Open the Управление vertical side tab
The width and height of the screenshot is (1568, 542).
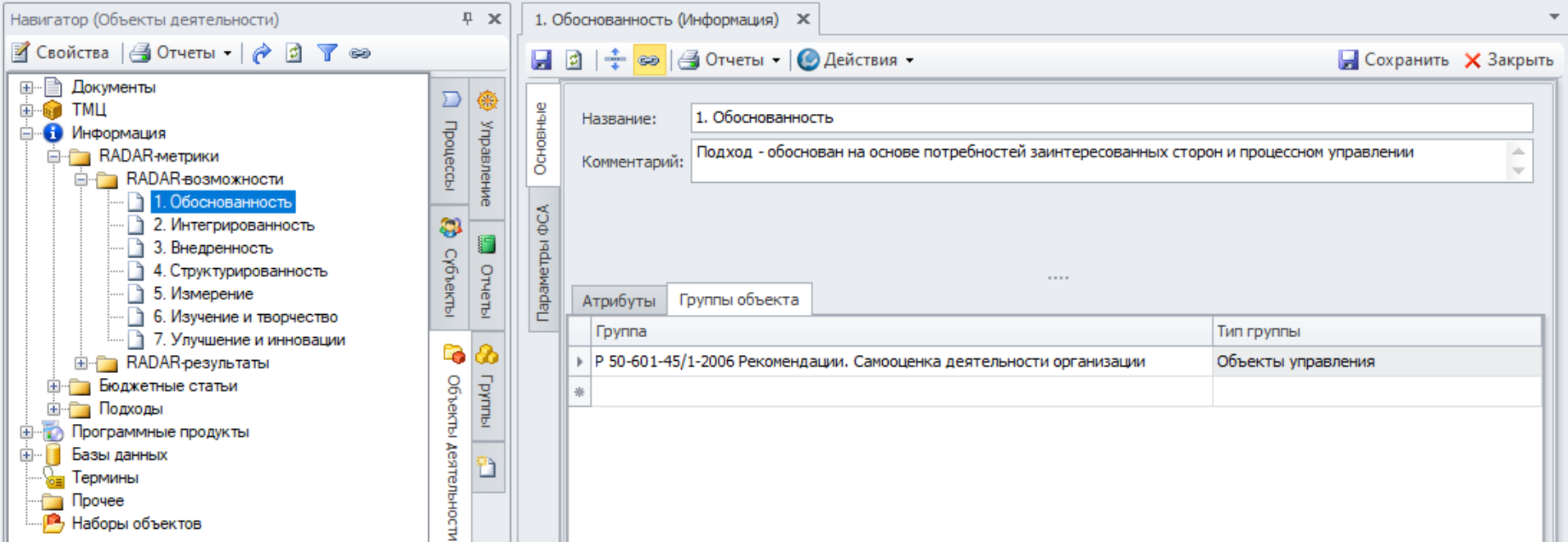pos(487,146)
